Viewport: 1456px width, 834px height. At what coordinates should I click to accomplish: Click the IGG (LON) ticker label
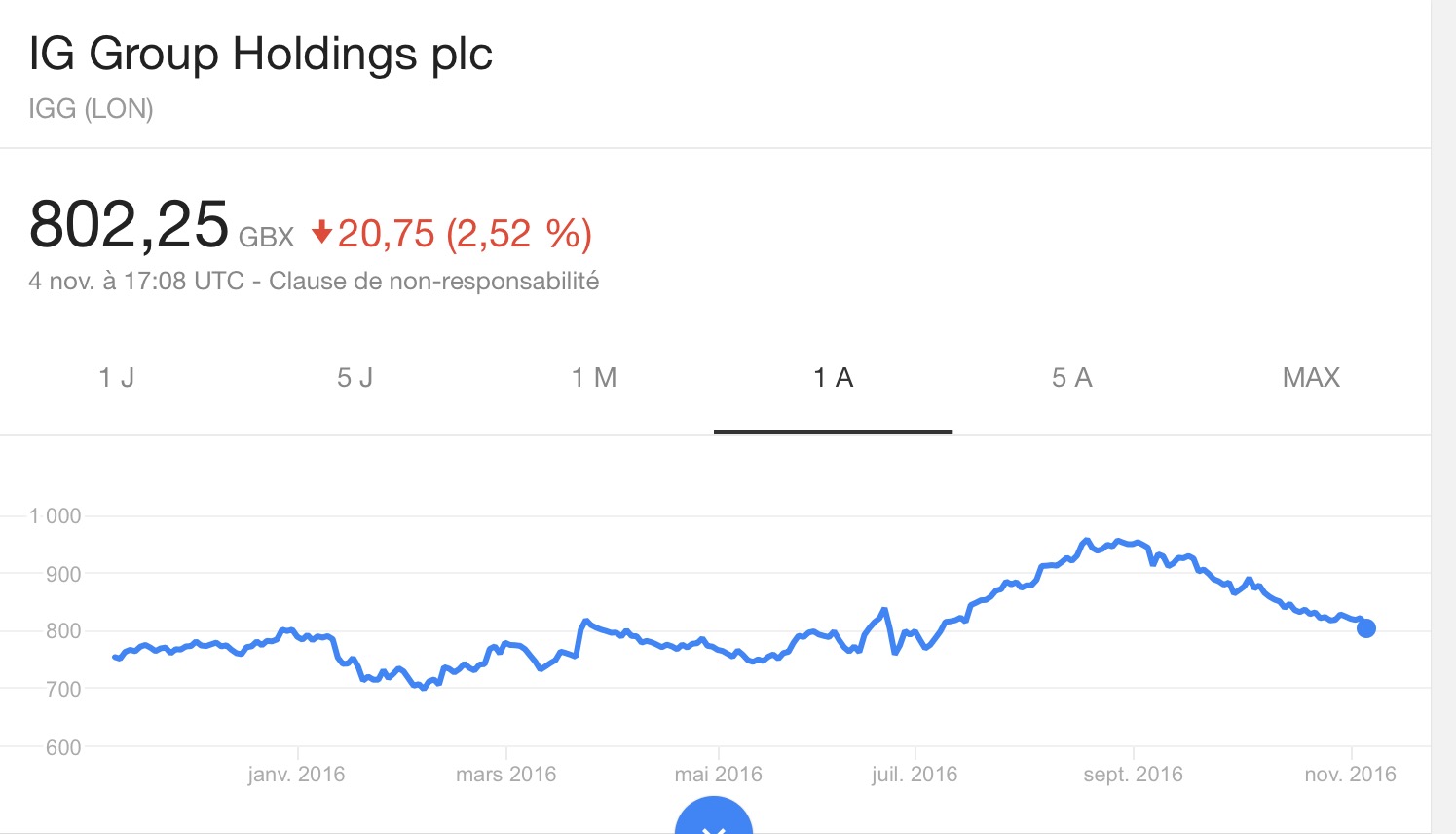(91, 108)
